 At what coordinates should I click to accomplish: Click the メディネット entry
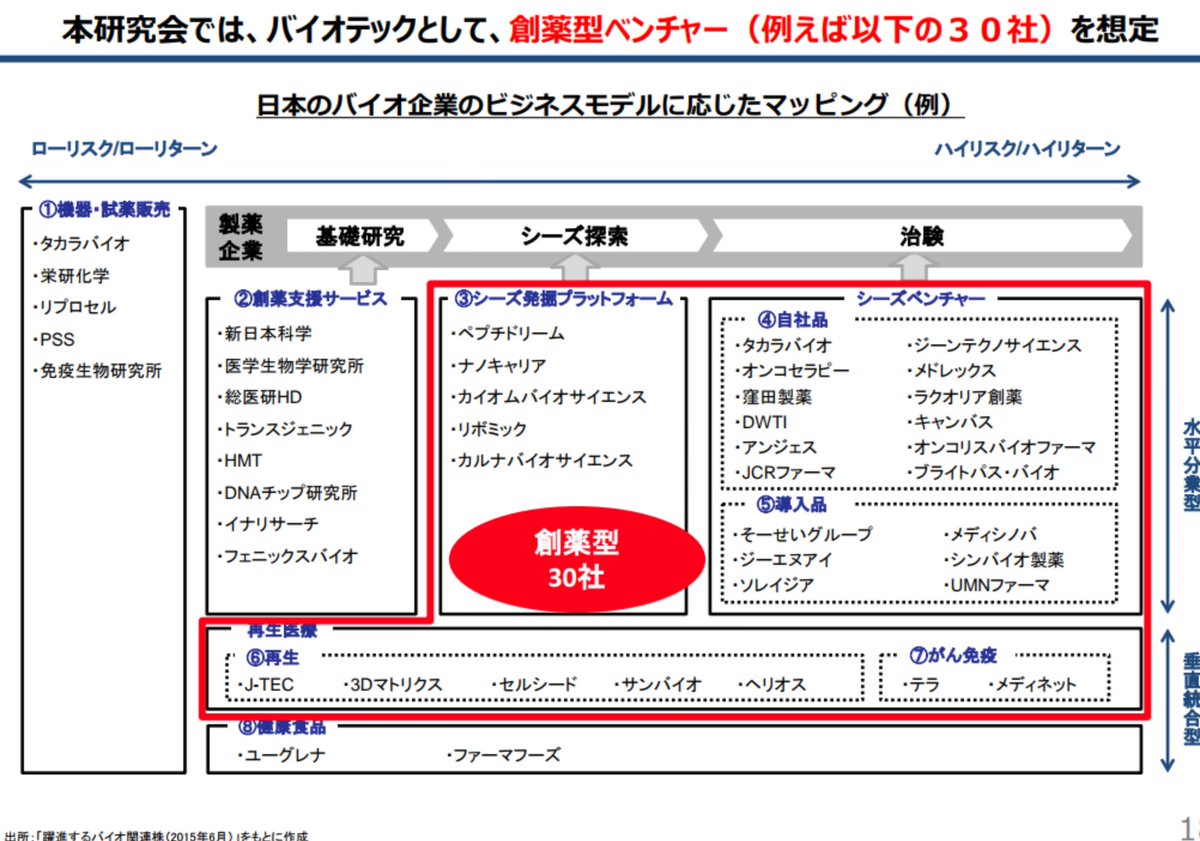tap(1032, 685)
